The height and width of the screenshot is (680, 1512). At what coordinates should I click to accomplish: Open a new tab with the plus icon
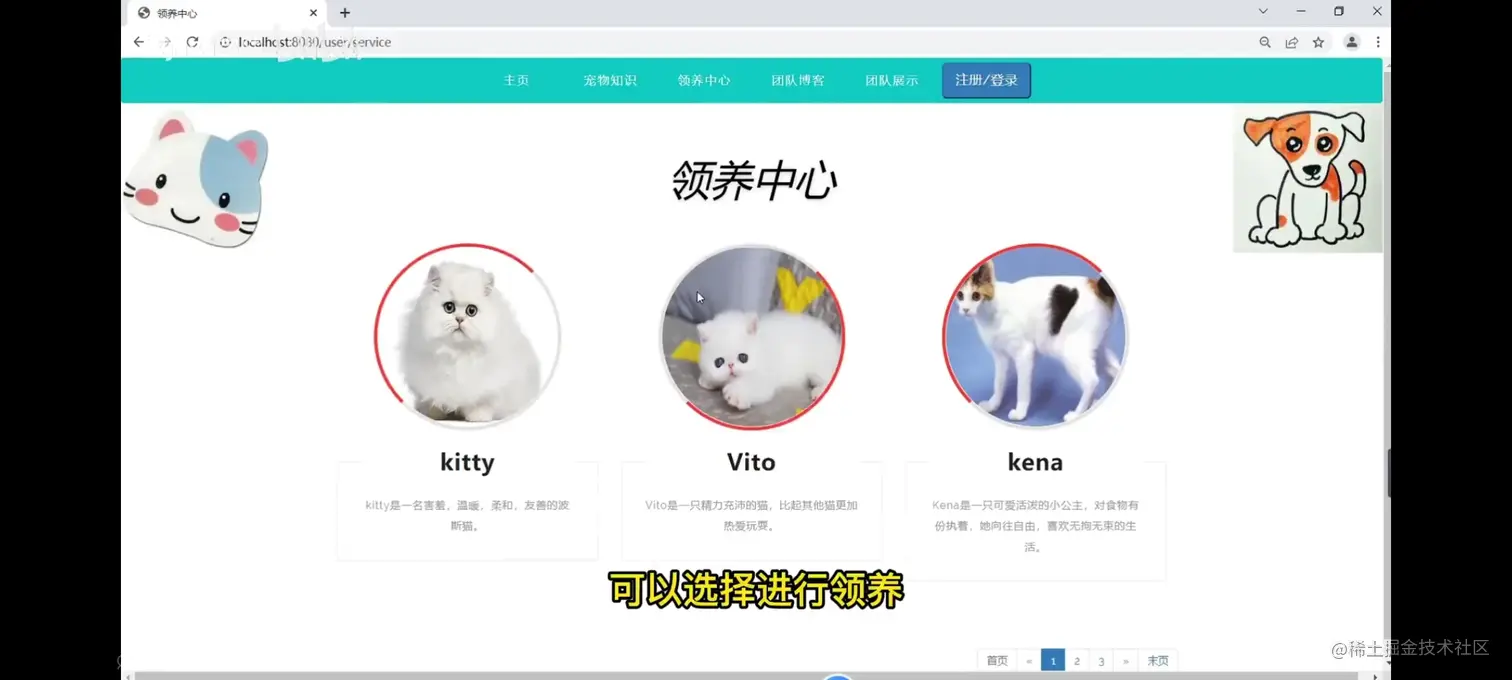point(345,13)
